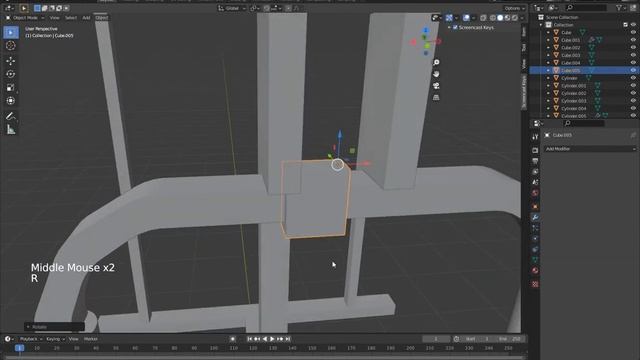Click the zoom view navigation icon

click(436, 62)
